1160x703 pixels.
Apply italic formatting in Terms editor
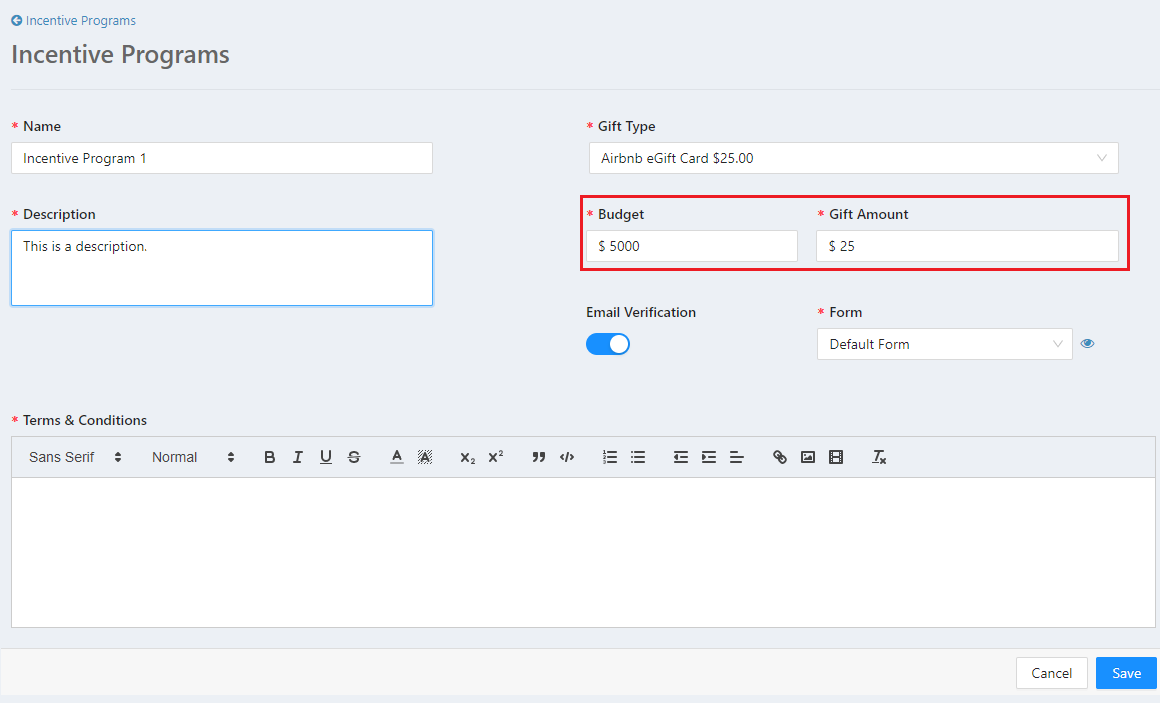point(297,457)
